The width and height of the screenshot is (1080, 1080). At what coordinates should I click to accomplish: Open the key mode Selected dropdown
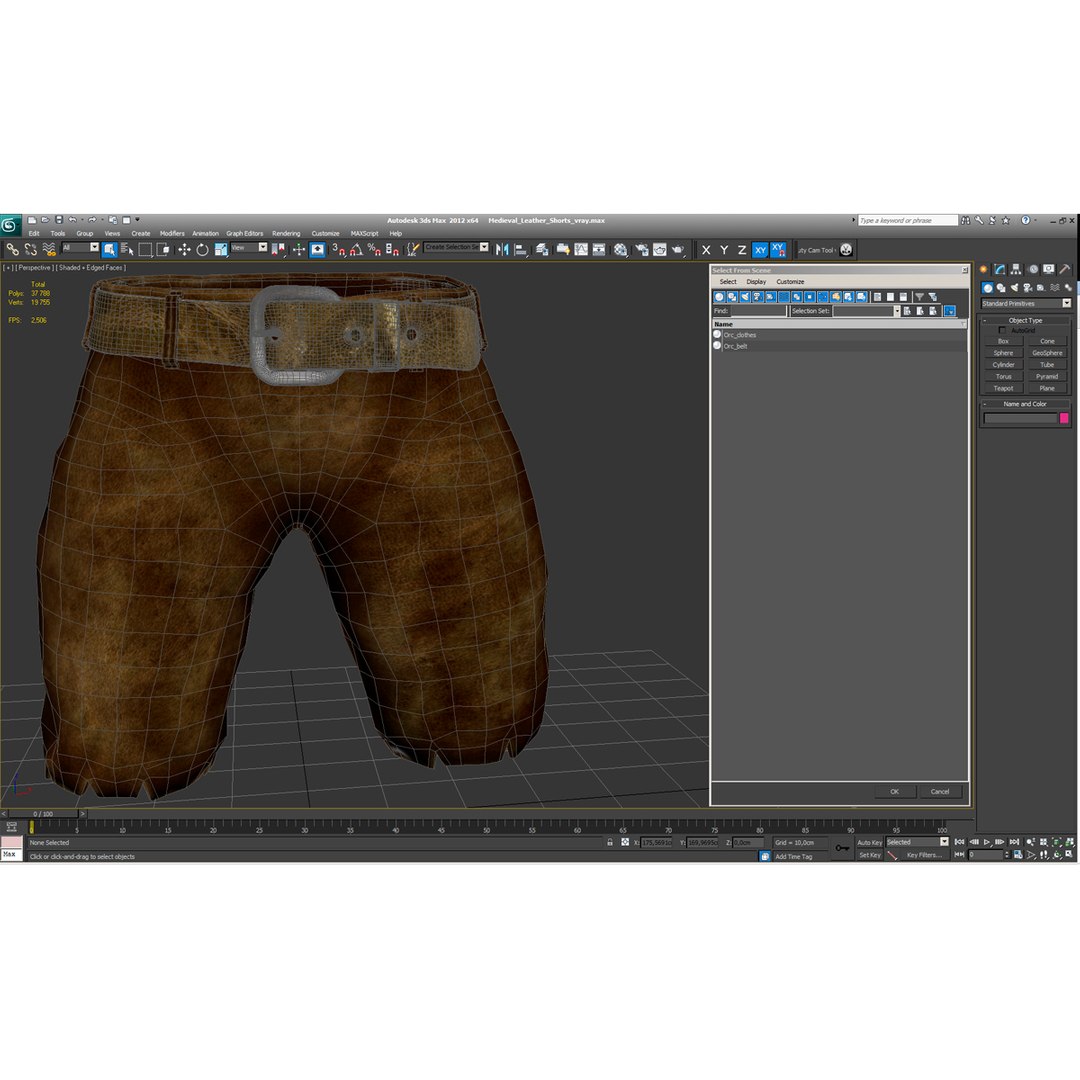tap(917, 842)
